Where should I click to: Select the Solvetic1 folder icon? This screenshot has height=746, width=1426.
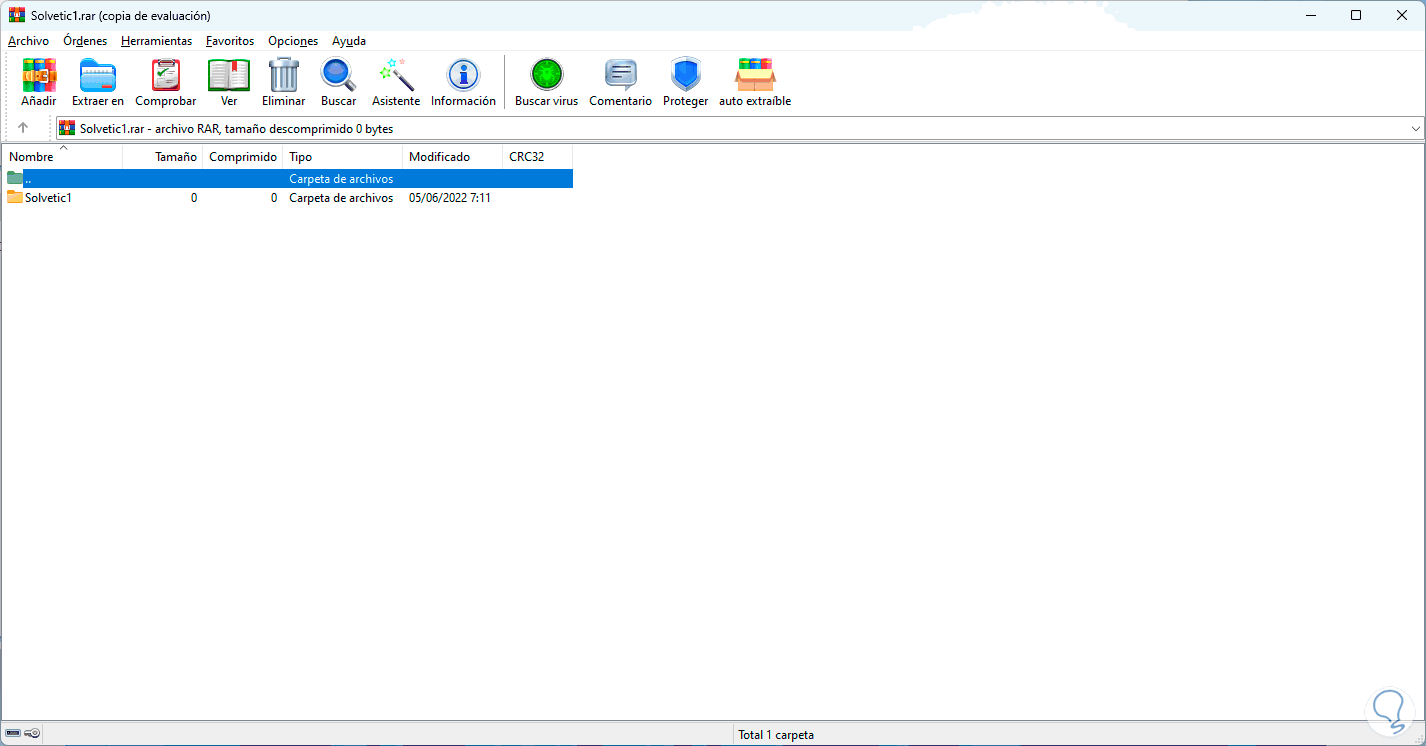tap(15, 197)
